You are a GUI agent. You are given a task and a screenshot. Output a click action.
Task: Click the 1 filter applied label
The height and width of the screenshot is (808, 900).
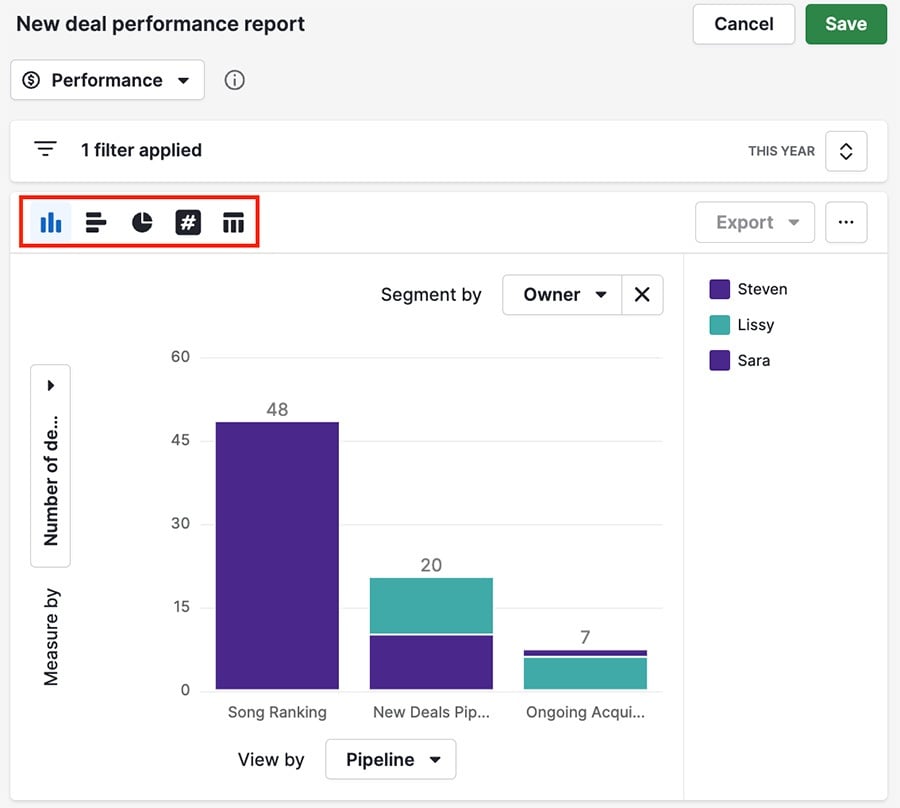click(x=140, y=149)
